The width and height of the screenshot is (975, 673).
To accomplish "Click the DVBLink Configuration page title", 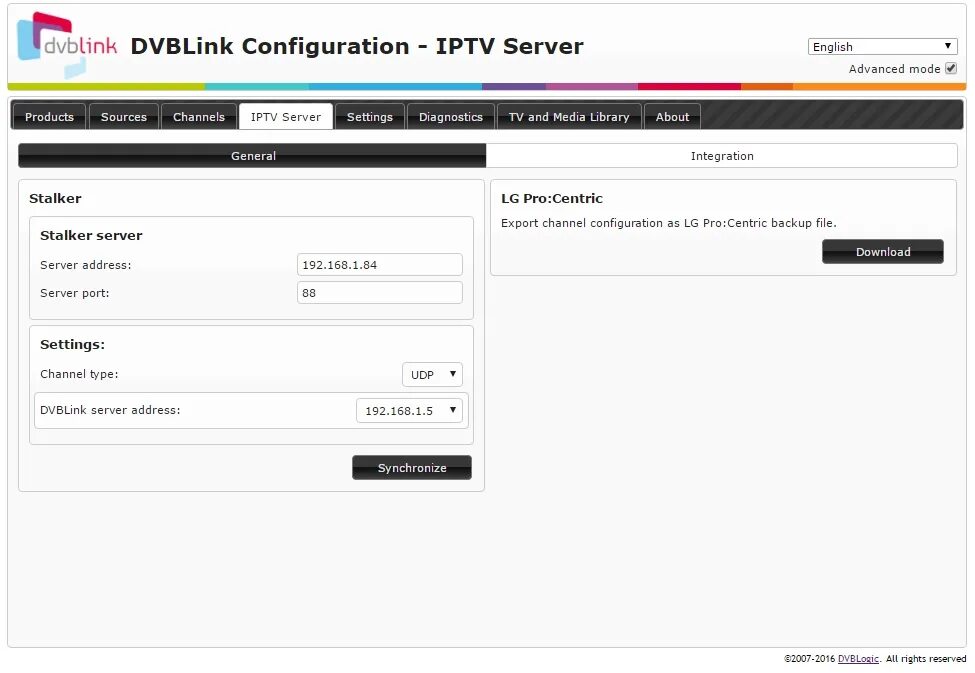I will [x=357, y=46].
